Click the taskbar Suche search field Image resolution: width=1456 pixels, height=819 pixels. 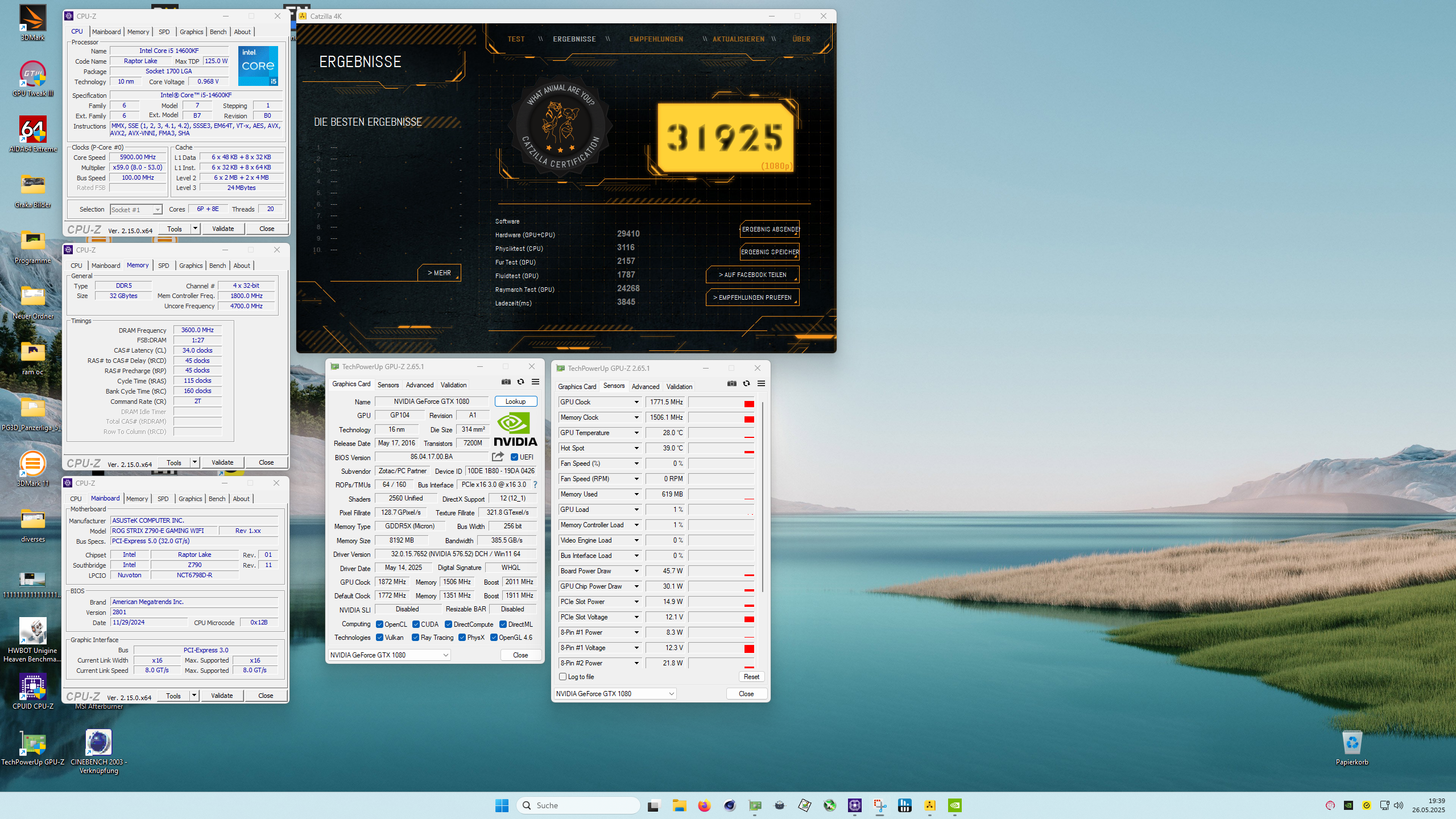pyautogui.click(x=578, y=805)
